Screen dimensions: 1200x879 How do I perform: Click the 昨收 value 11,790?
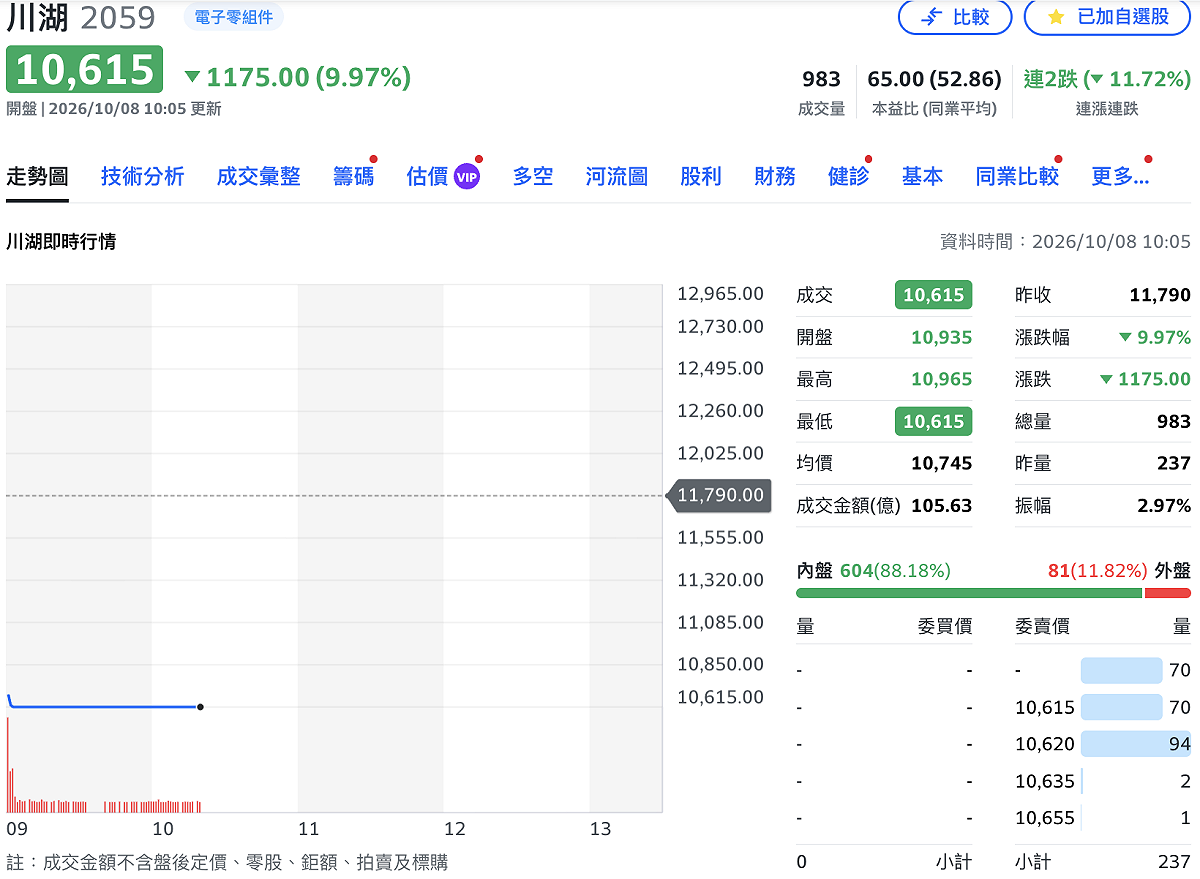coord(1160,295)
